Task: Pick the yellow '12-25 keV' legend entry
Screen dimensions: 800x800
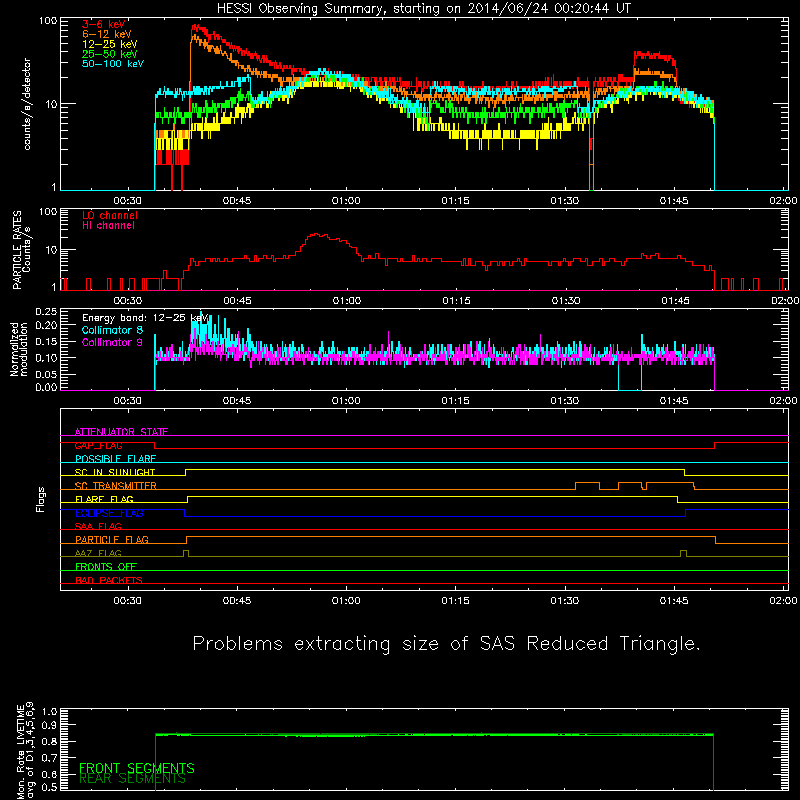Action: click(110, 44)
